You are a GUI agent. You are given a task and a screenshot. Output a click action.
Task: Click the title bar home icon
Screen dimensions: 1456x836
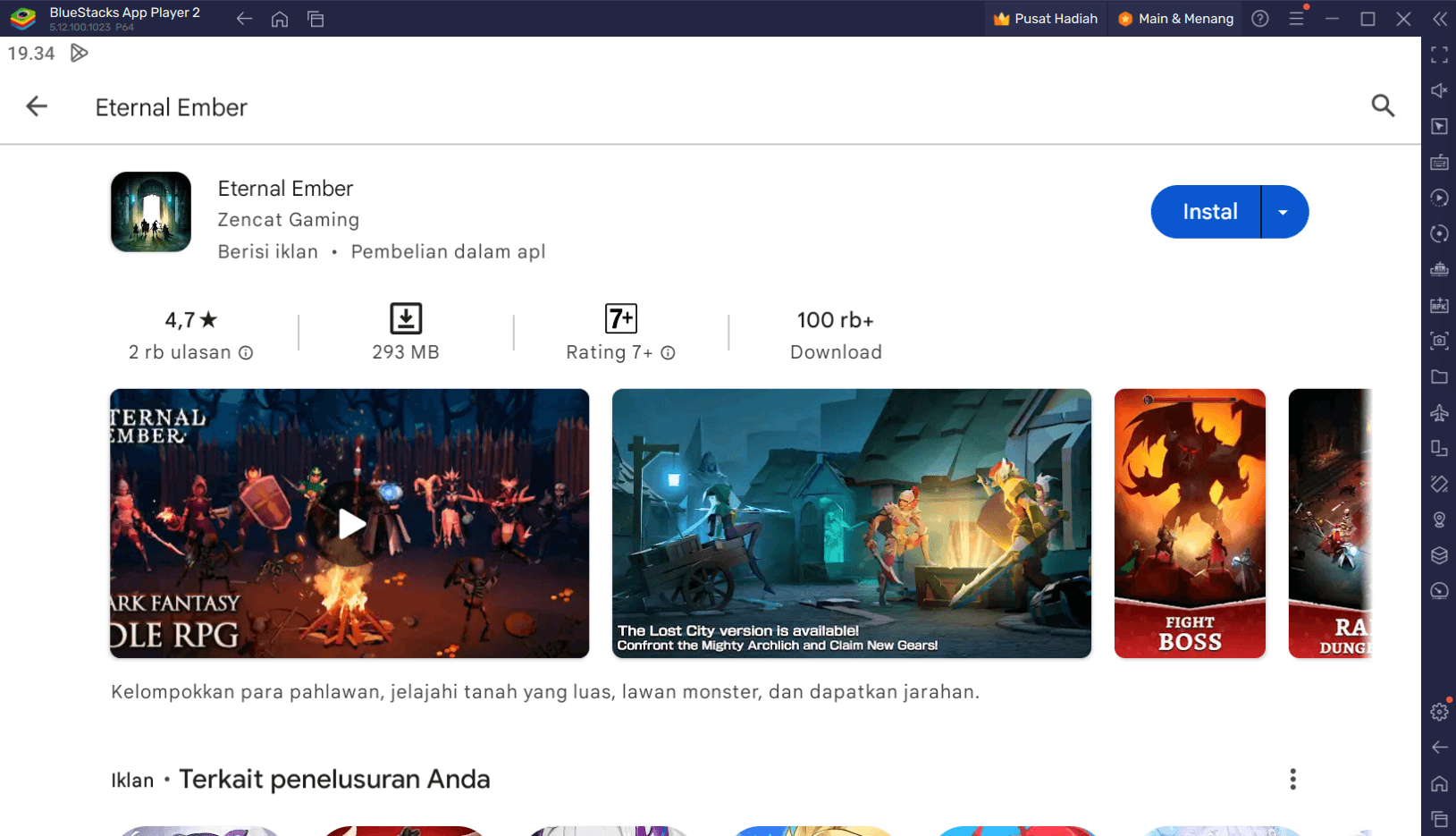(x=280, y=19)
